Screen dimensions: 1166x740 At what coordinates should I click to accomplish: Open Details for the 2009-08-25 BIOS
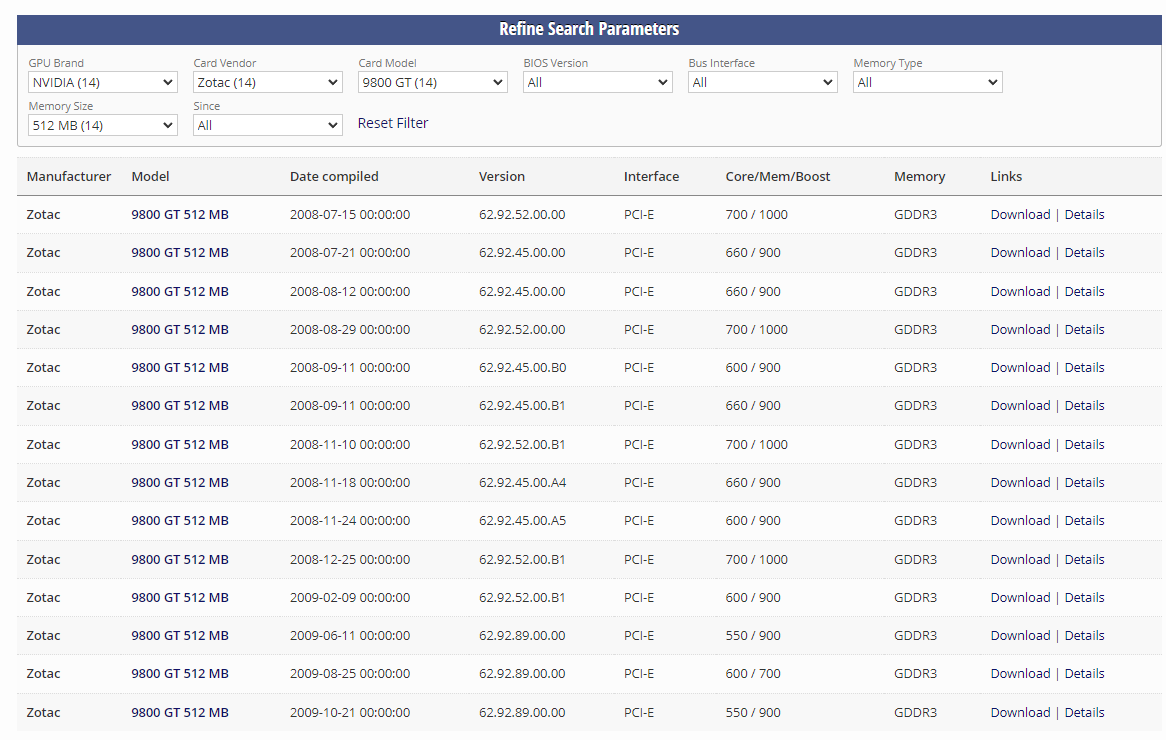click(x=1084, y=674)
